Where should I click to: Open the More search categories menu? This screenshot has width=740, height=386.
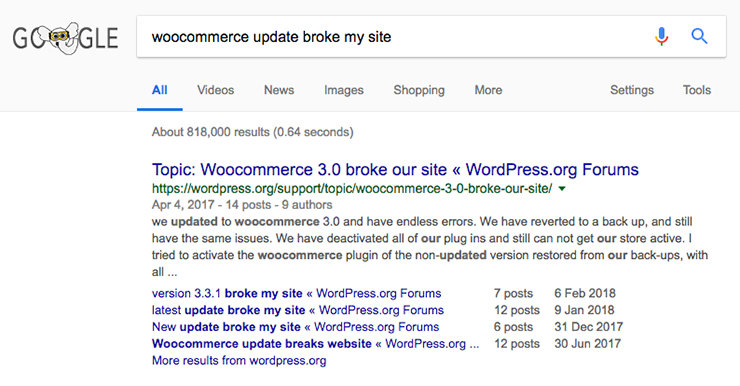(x=488, y=90)
